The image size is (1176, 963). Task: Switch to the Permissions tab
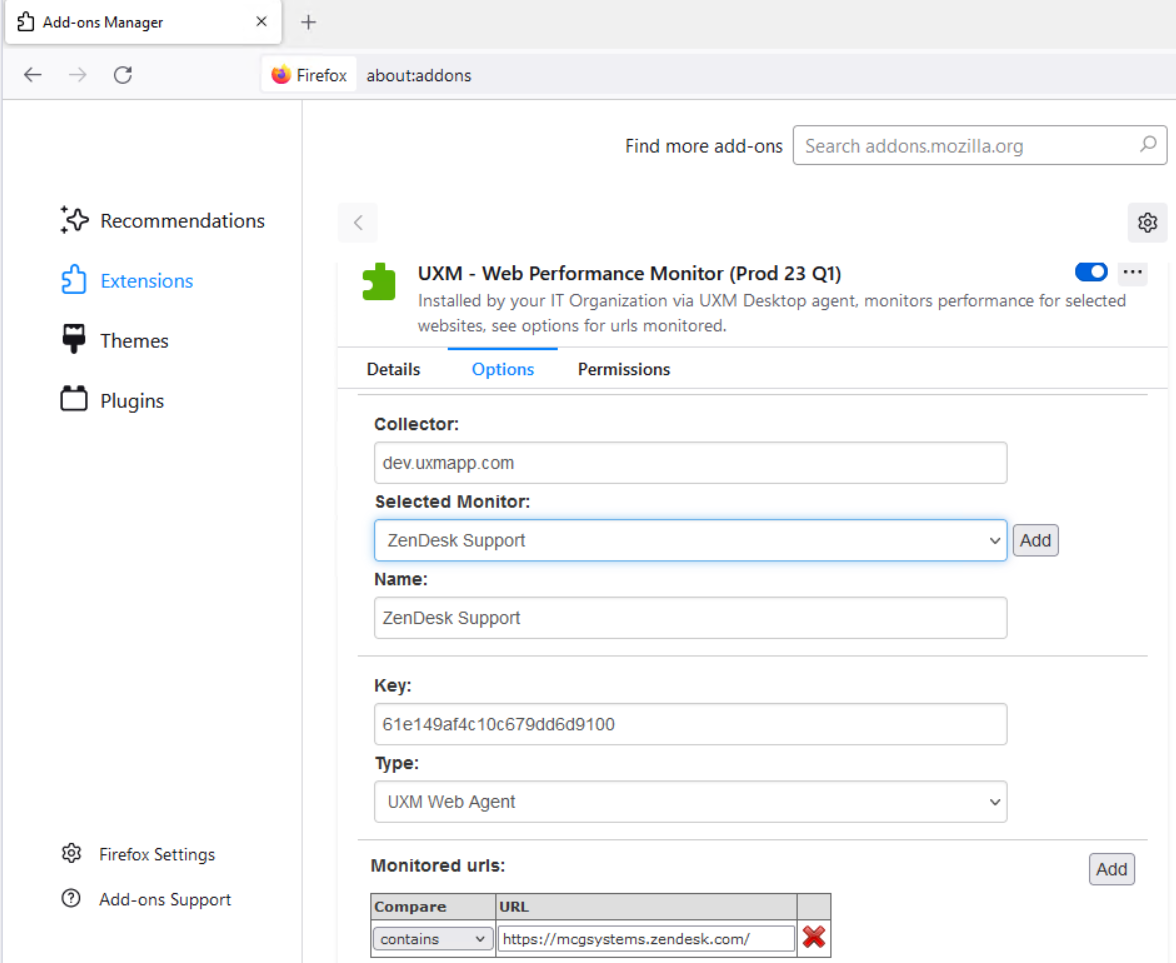point(624,369)
